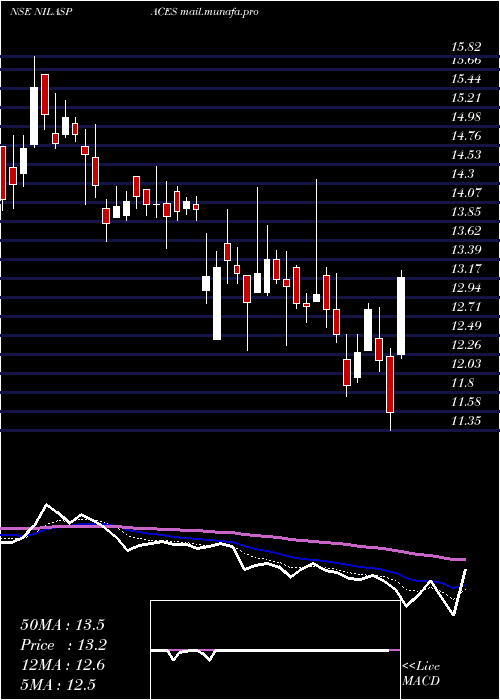Click the lowest red candle near 11.58

pos(390,384)
